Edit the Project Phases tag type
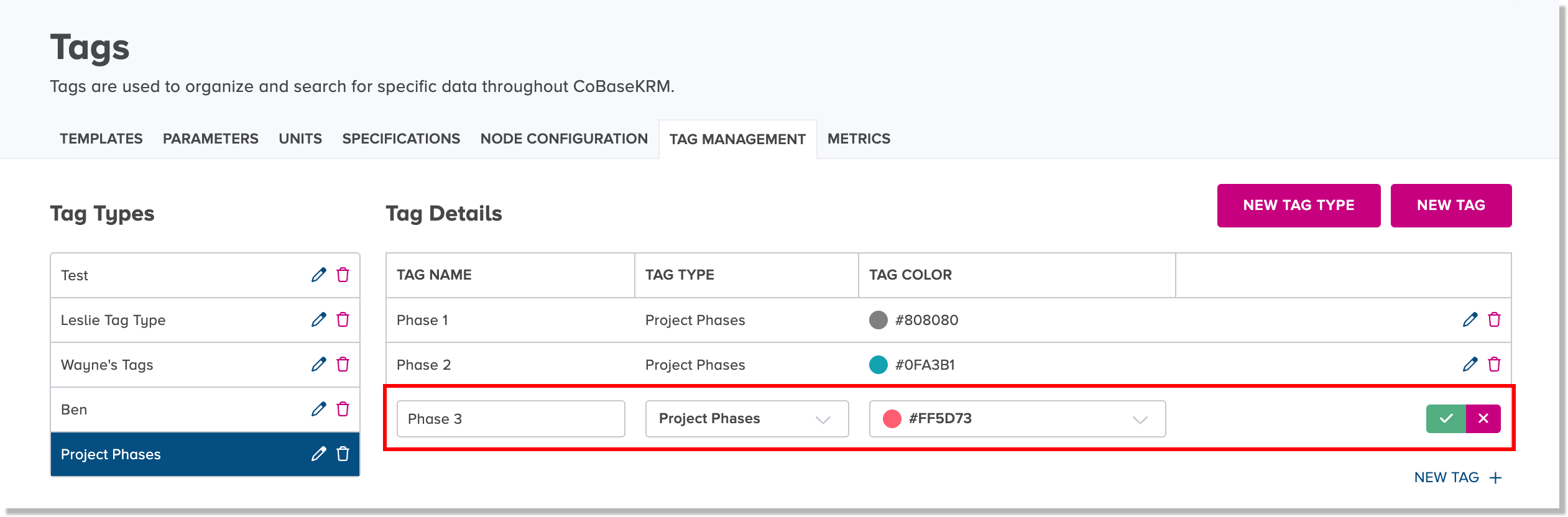 (318, 454)
